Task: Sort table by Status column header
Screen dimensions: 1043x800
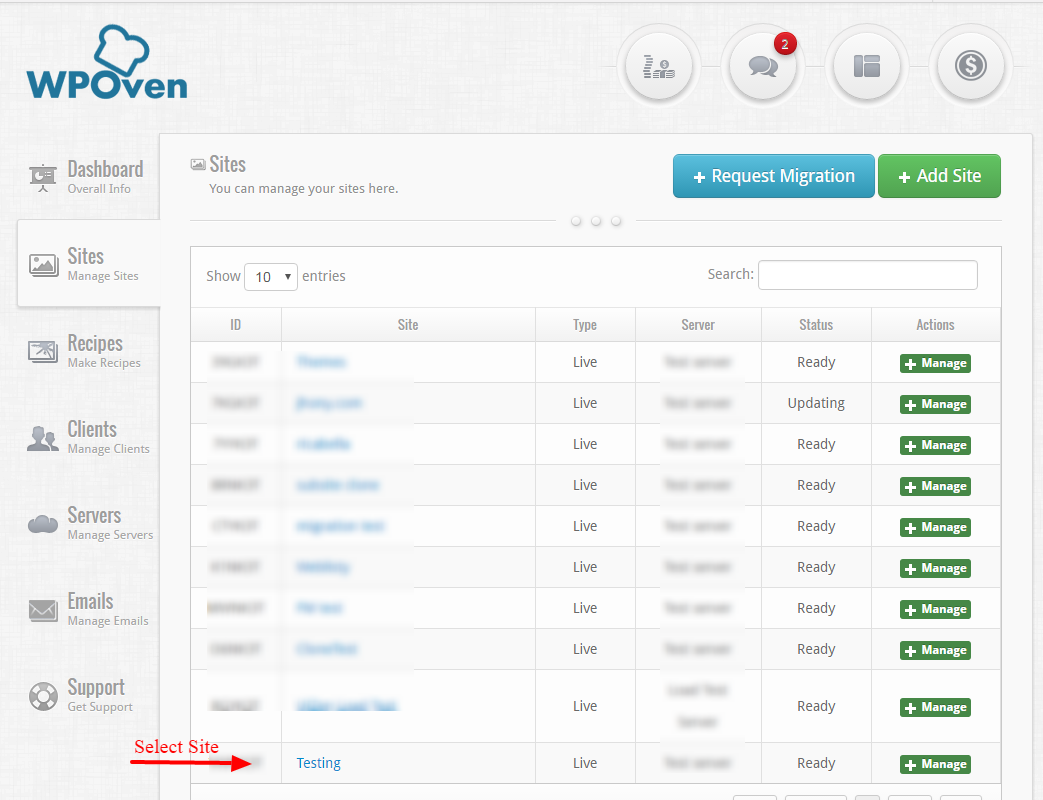Action: (816, 325)
